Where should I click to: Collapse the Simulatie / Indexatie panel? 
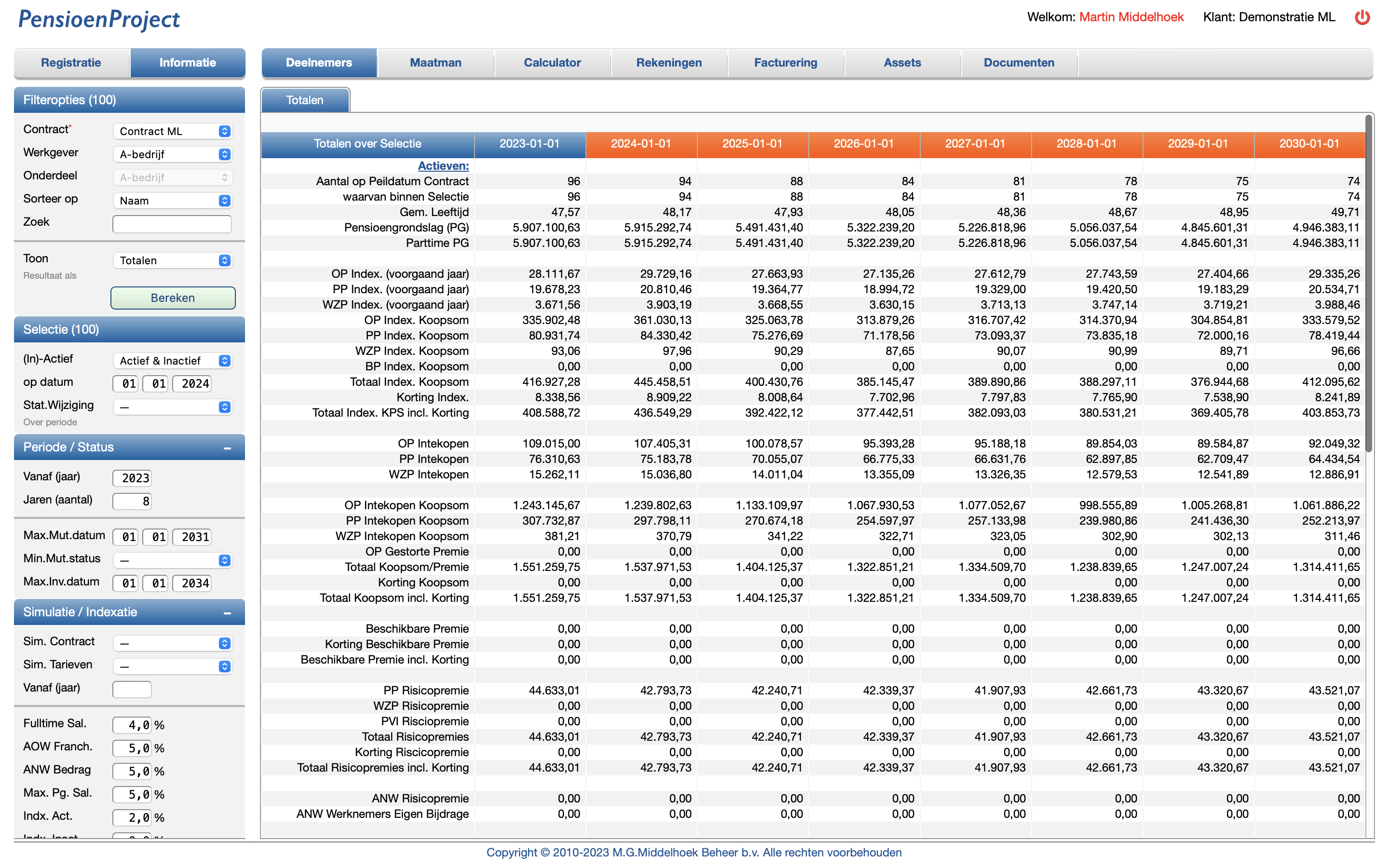pyautogui.click(x=227, y=612)
